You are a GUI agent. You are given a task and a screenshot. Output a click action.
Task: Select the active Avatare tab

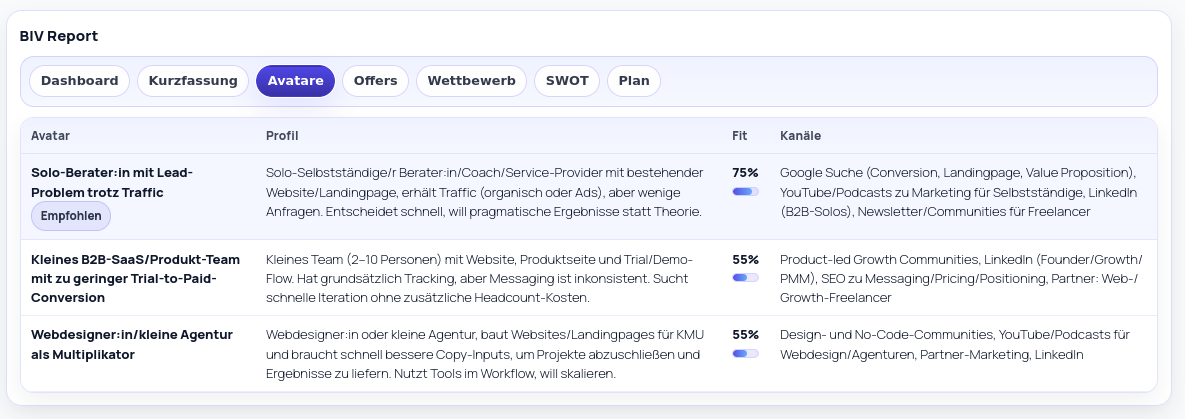point(295,81)
